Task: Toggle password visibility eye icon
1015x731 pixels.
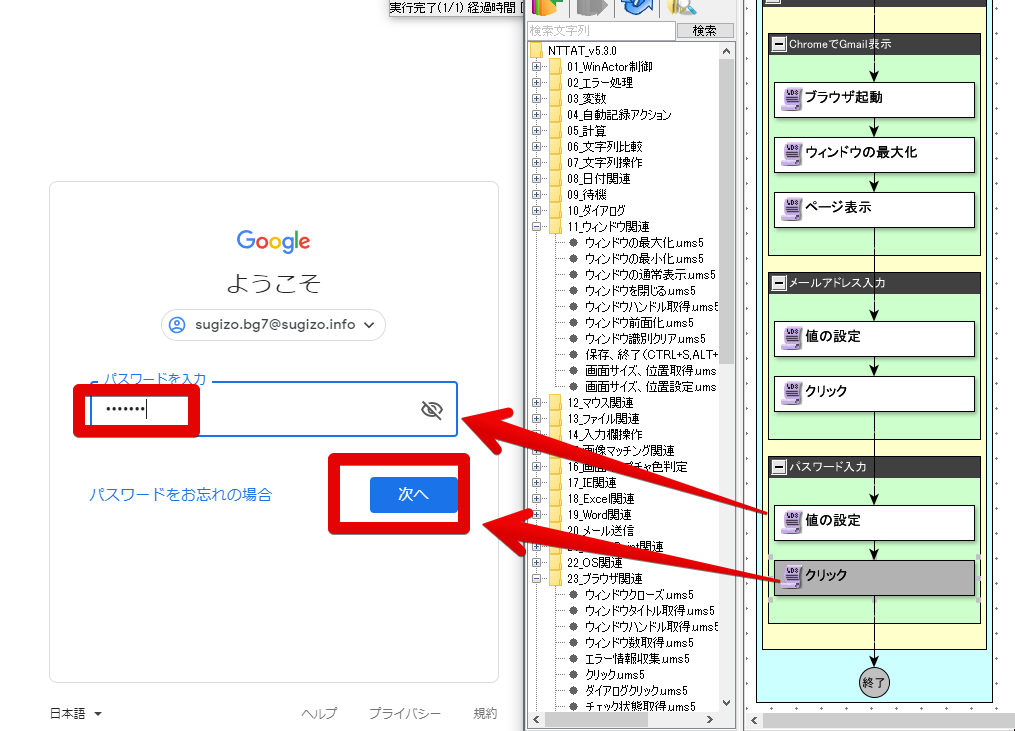Action: click(432, 409)
